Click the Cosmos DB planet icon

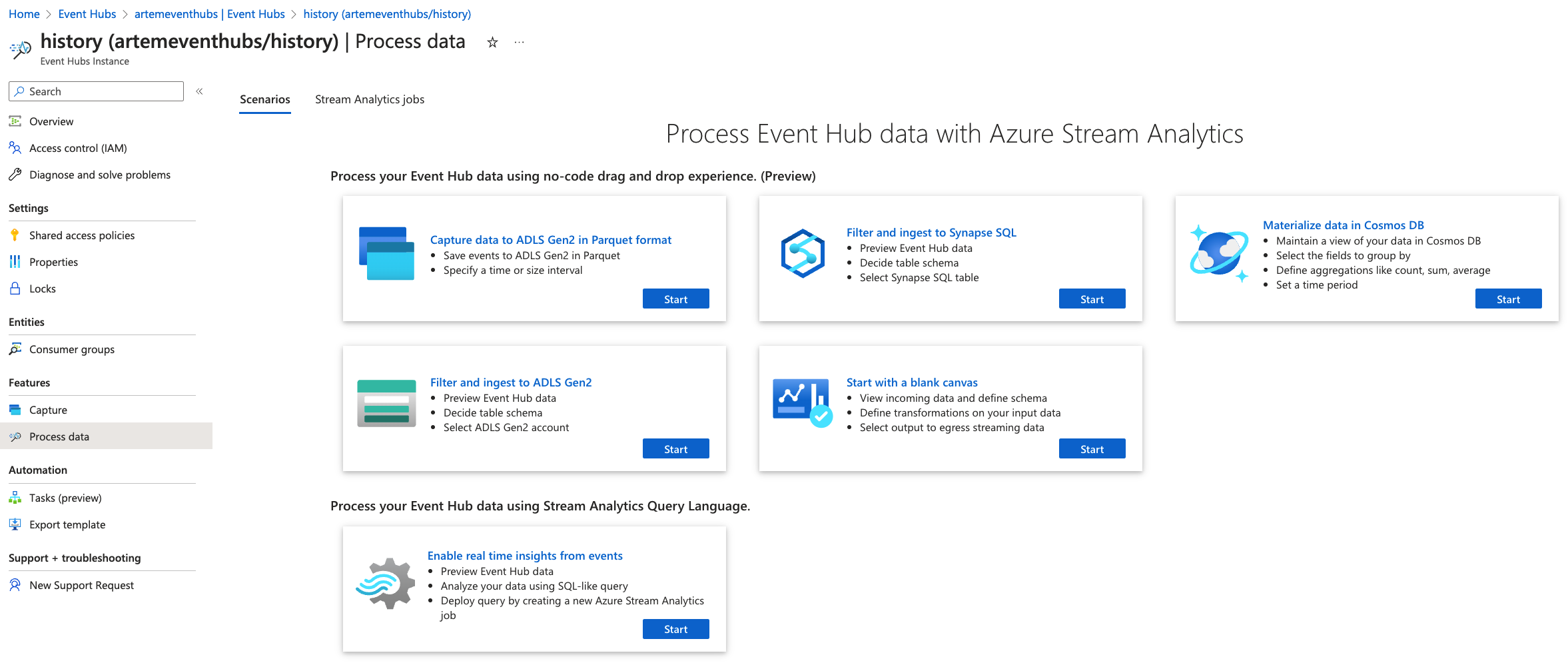pyautogui.click(x=1219, y=254)
